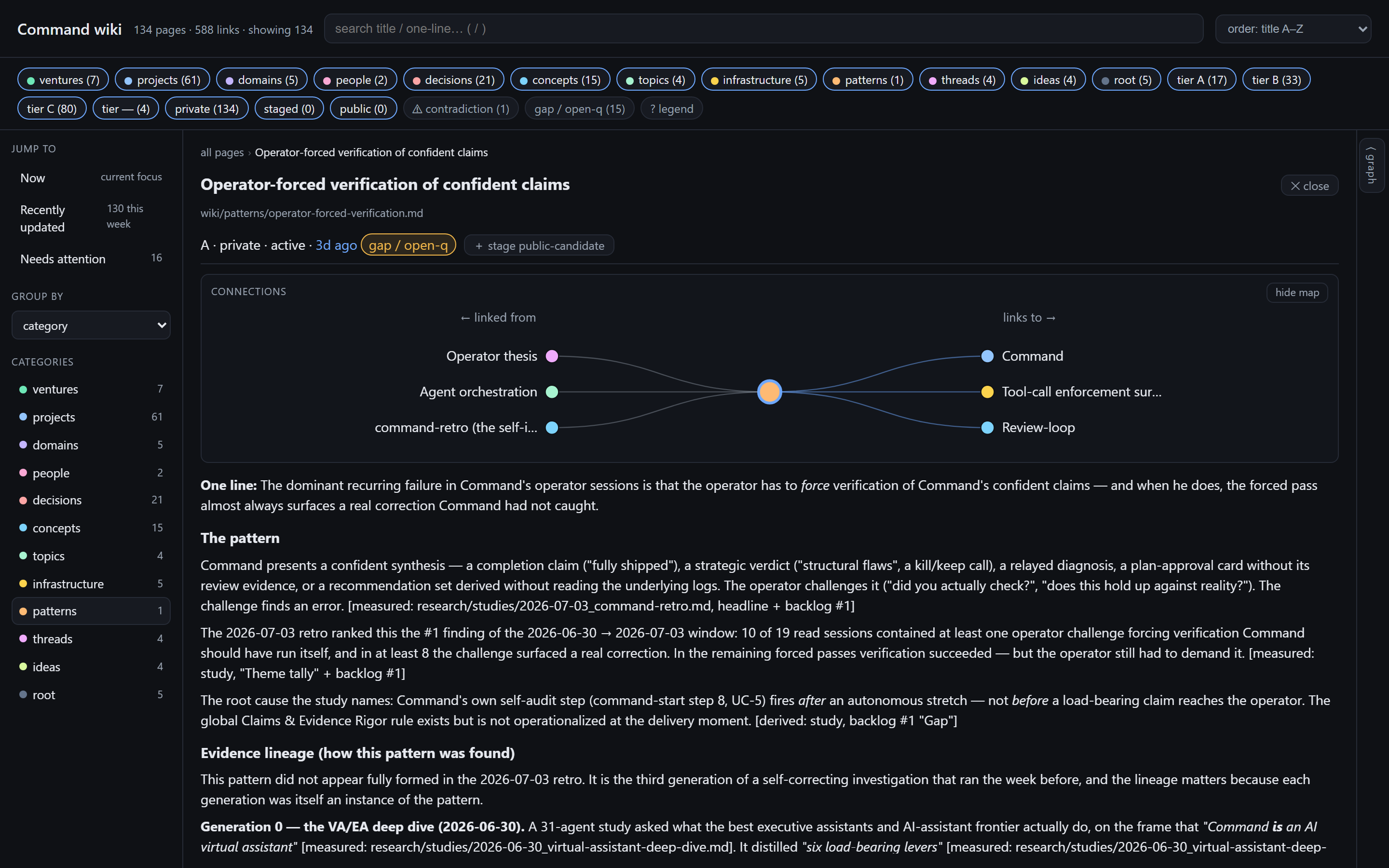Viewport: 1389px width, 868px height.
Task: Toggle the gap / open-q (15) filter
Action: [579, 108]
